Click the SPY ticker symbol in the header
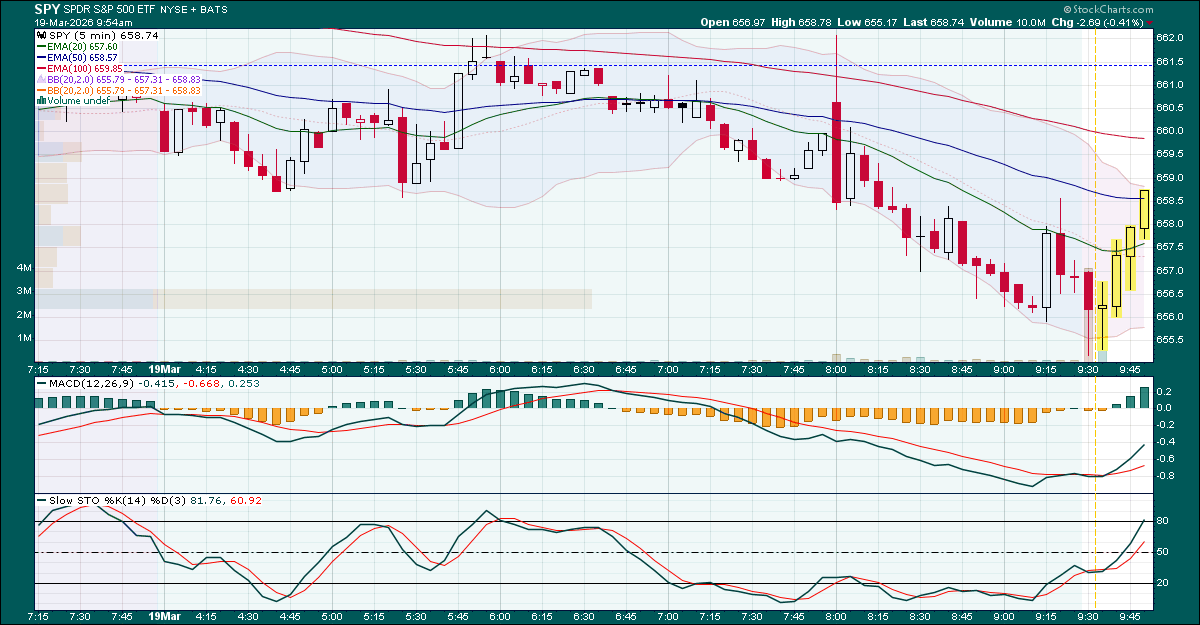Screen dimensions: 1200x625 49,8
